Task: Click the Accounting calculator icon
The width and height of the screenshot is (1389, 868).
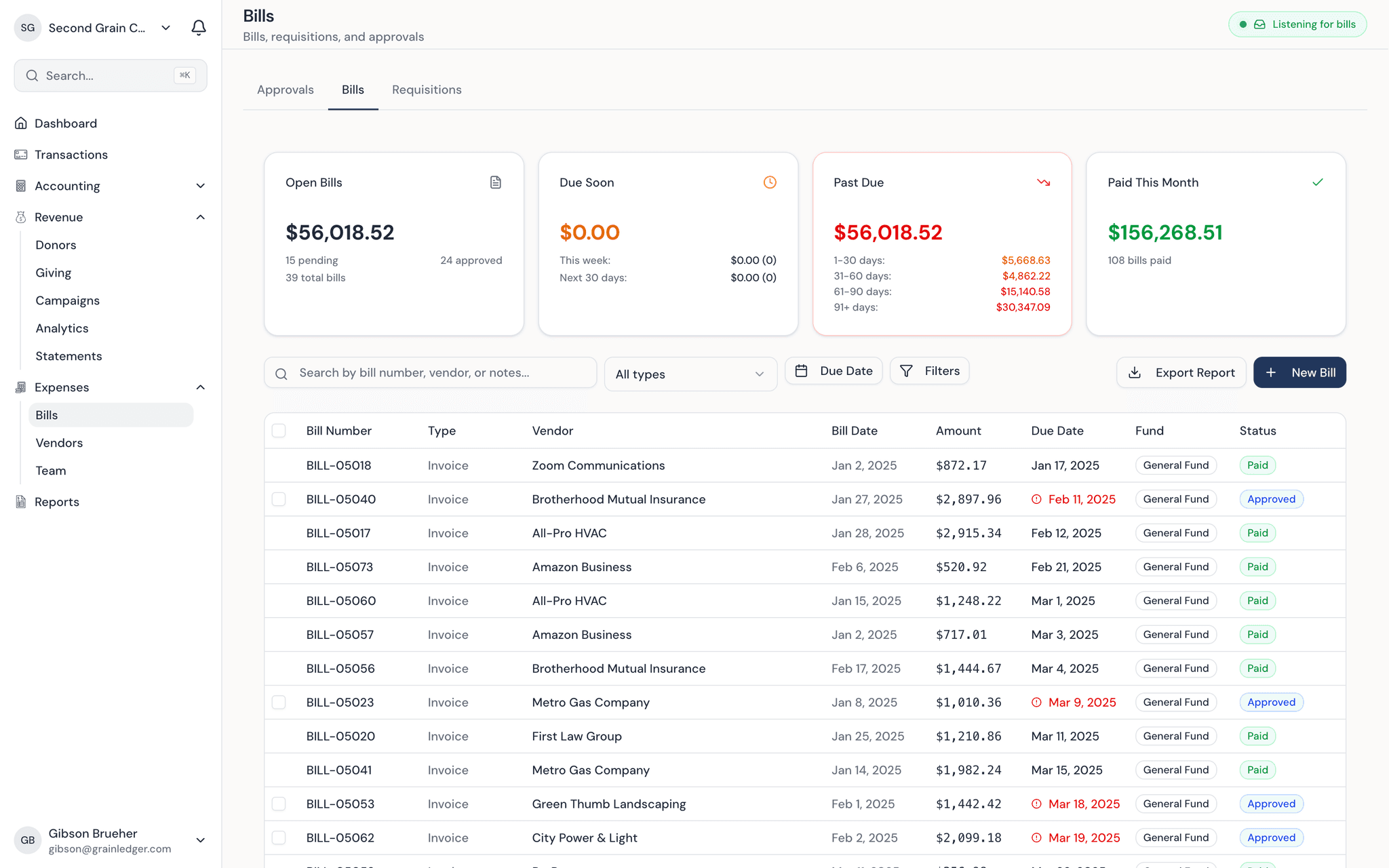Action: click(x=21, y=186)
